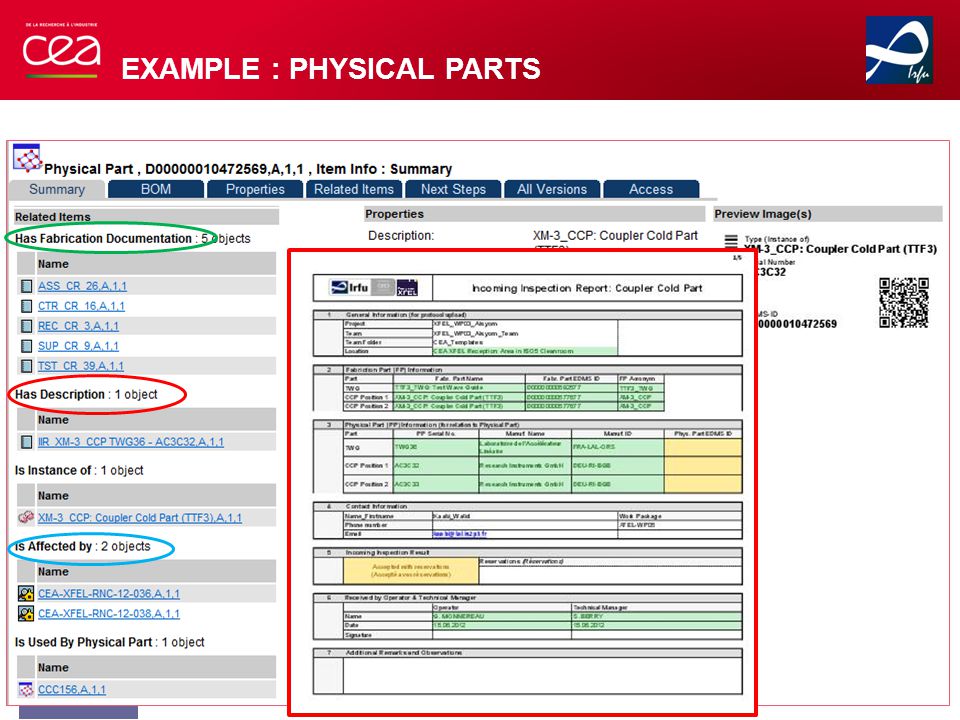Click the Is Used By Physical Part heading
The width and height of the screenshot is (960, 720).
pyautogui.click(x=83, y=642)
